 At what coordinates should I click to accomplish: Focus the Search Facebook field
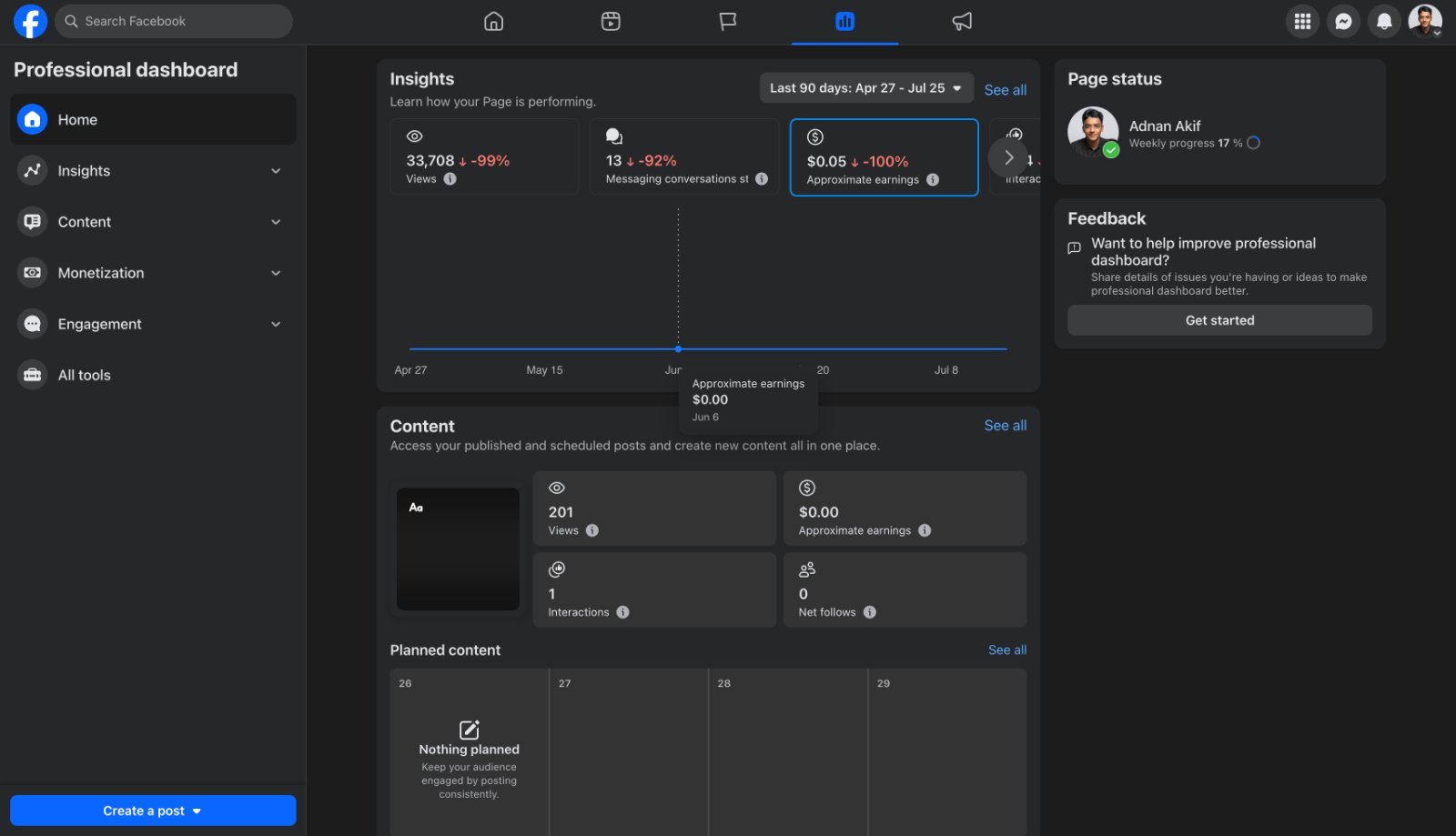(x=174, y=21)
